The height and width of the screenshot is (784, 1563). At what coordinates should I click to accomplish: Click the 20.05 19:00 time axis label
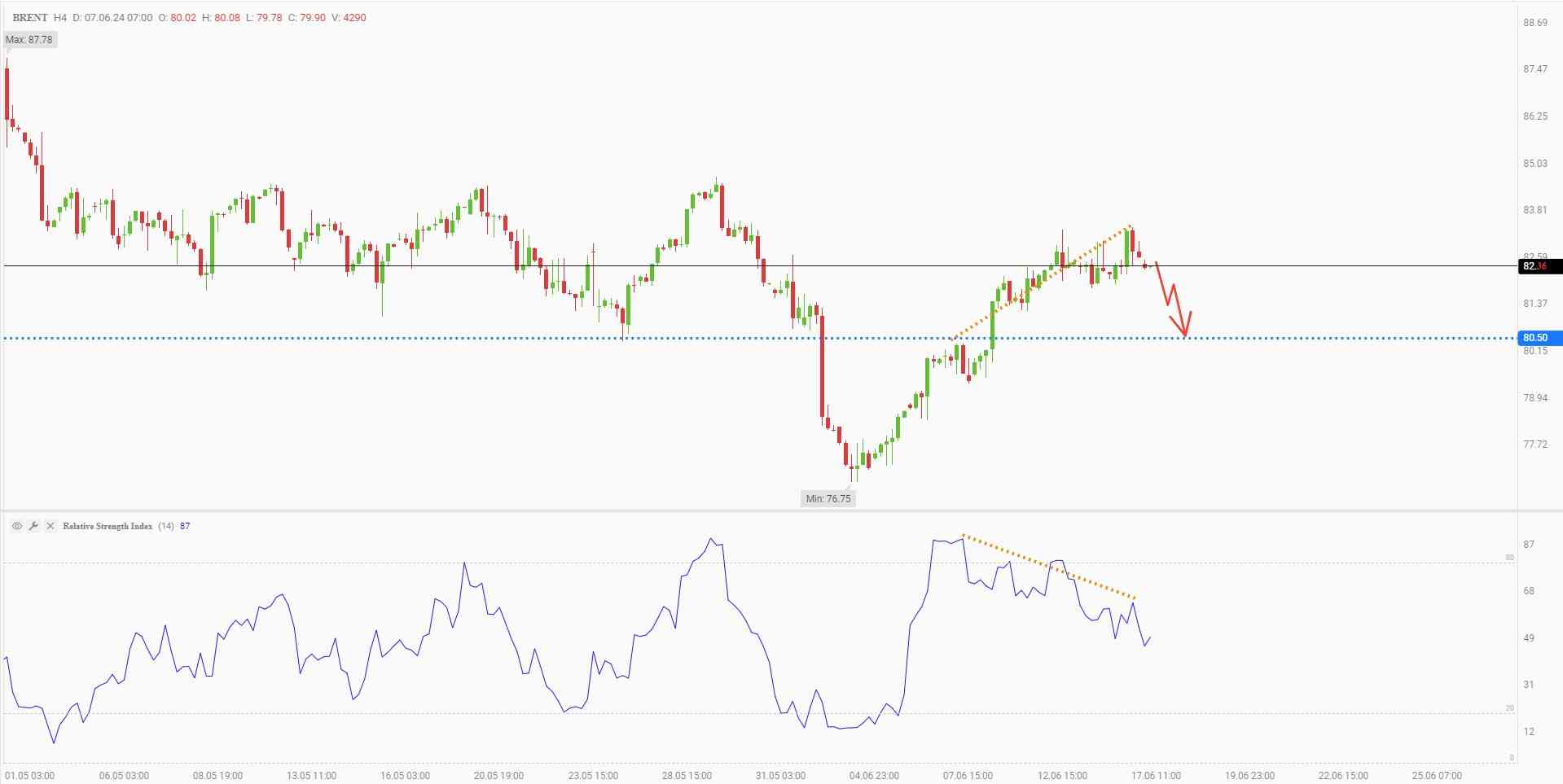point(498,775)
